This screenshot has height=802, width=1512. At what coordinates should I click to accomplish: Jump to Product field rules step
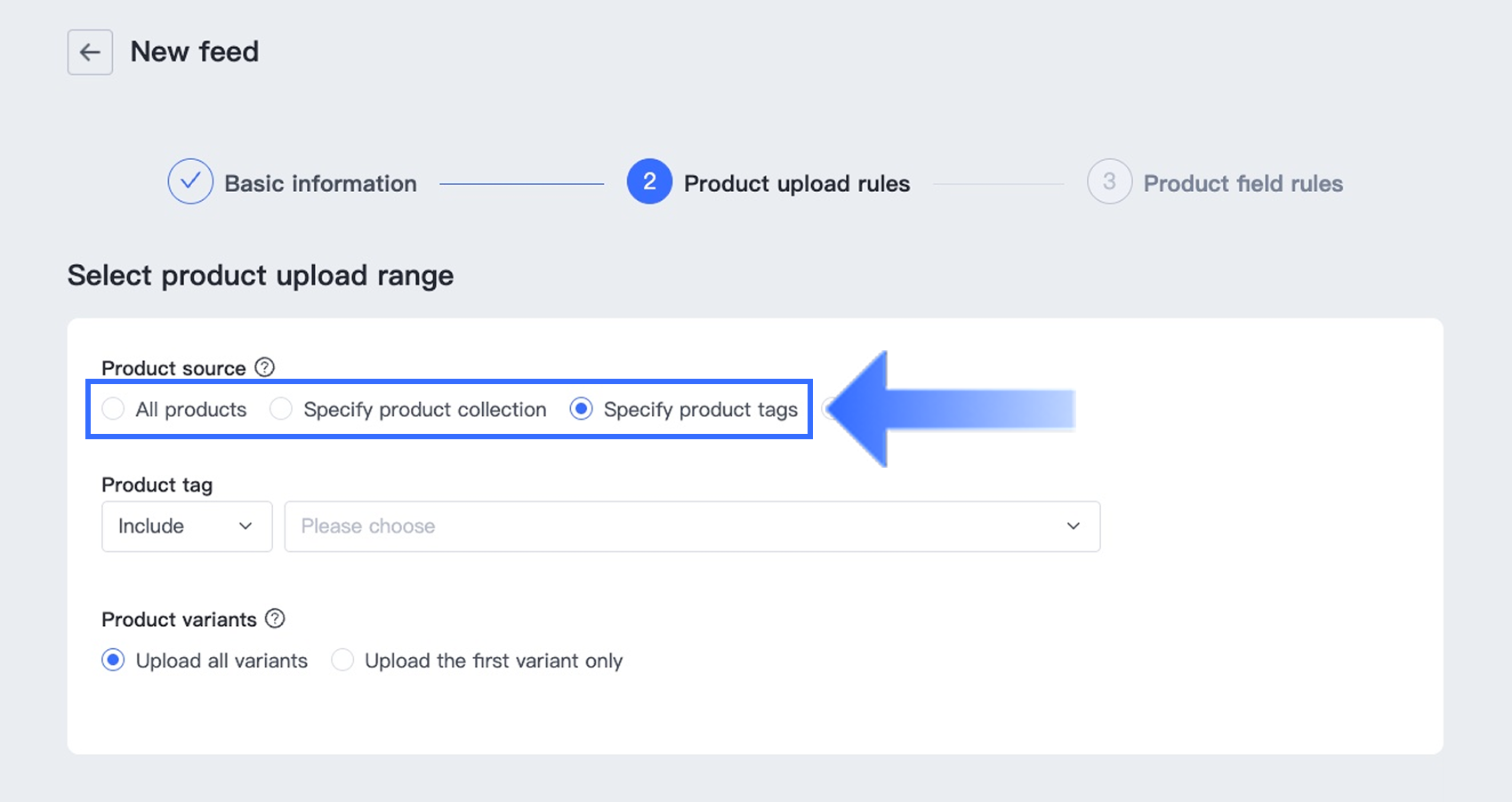(1243, 184)
